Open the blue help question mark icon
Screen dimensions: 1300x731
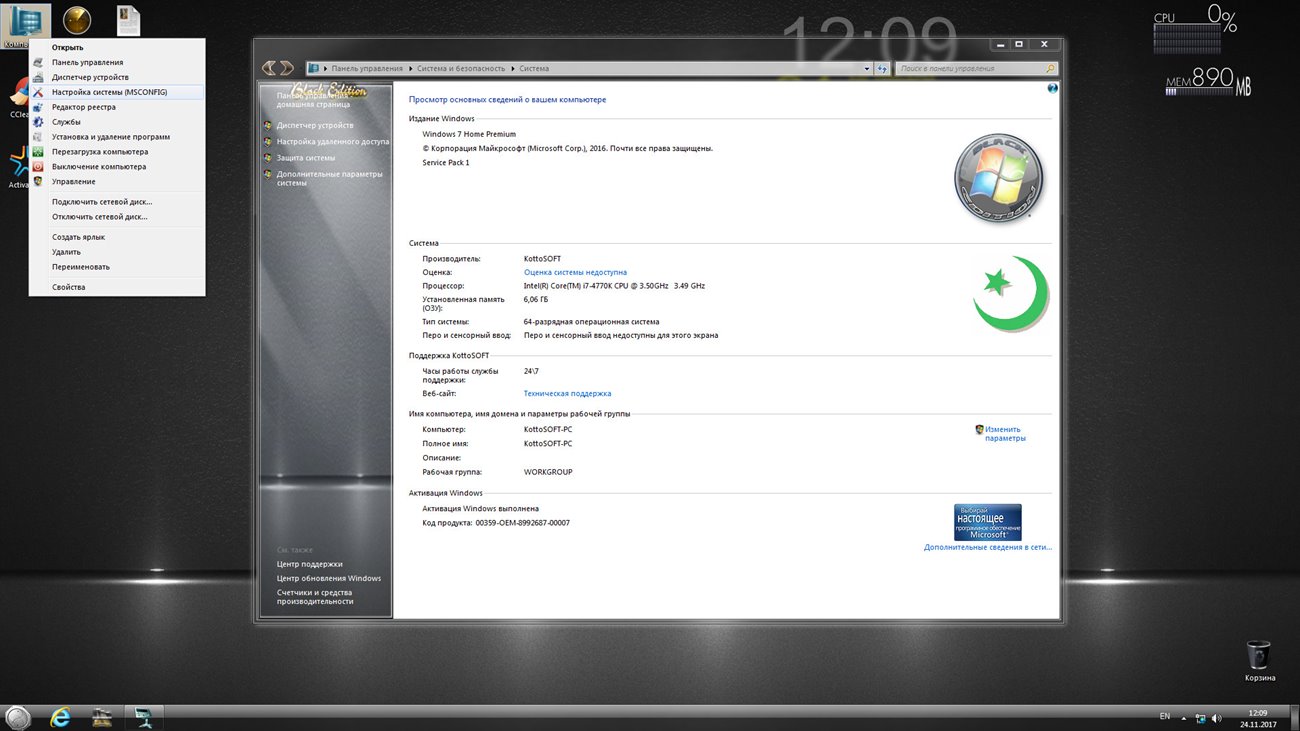1053,89
